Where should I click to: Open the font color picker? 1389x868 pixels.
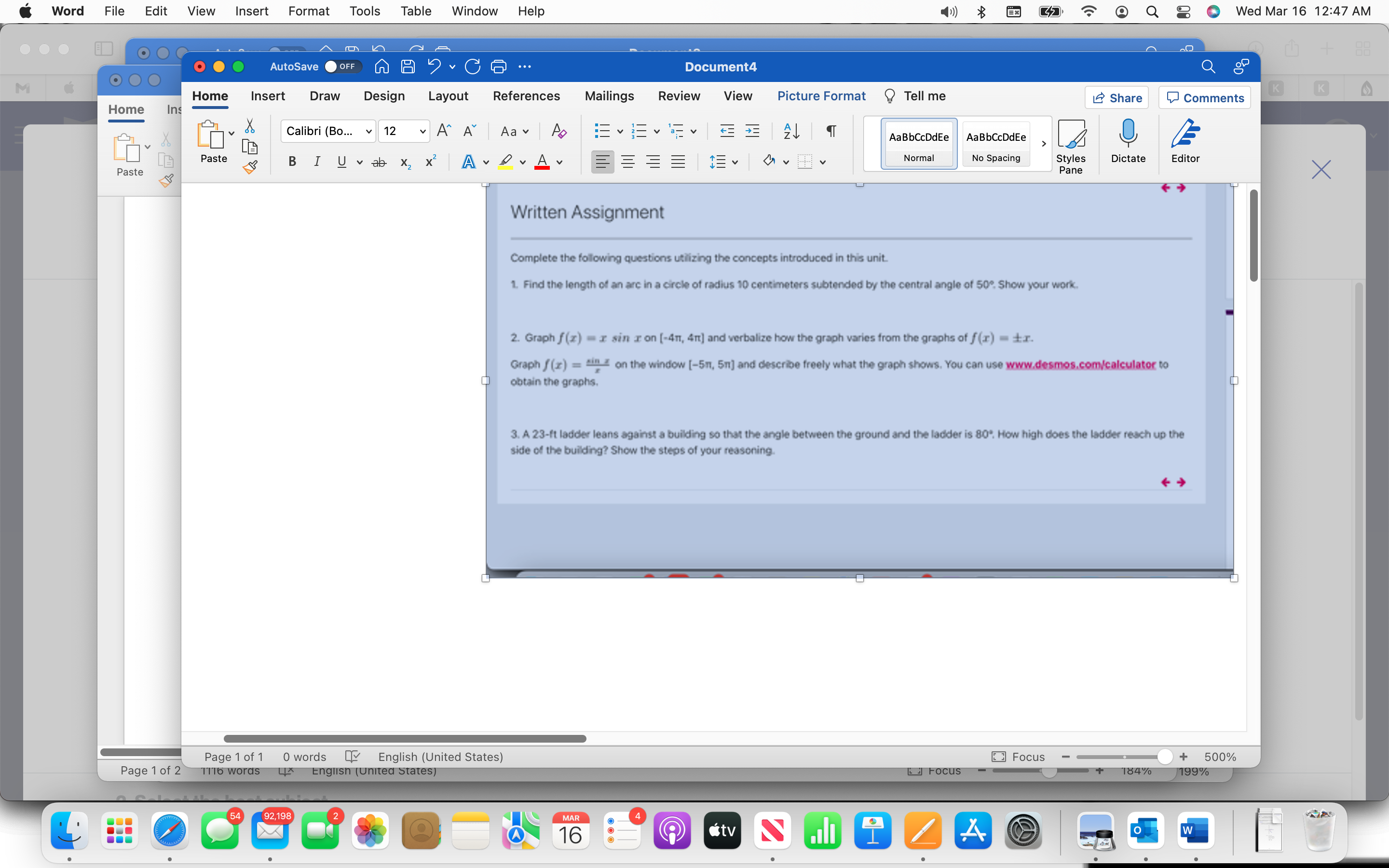(558, 163)
